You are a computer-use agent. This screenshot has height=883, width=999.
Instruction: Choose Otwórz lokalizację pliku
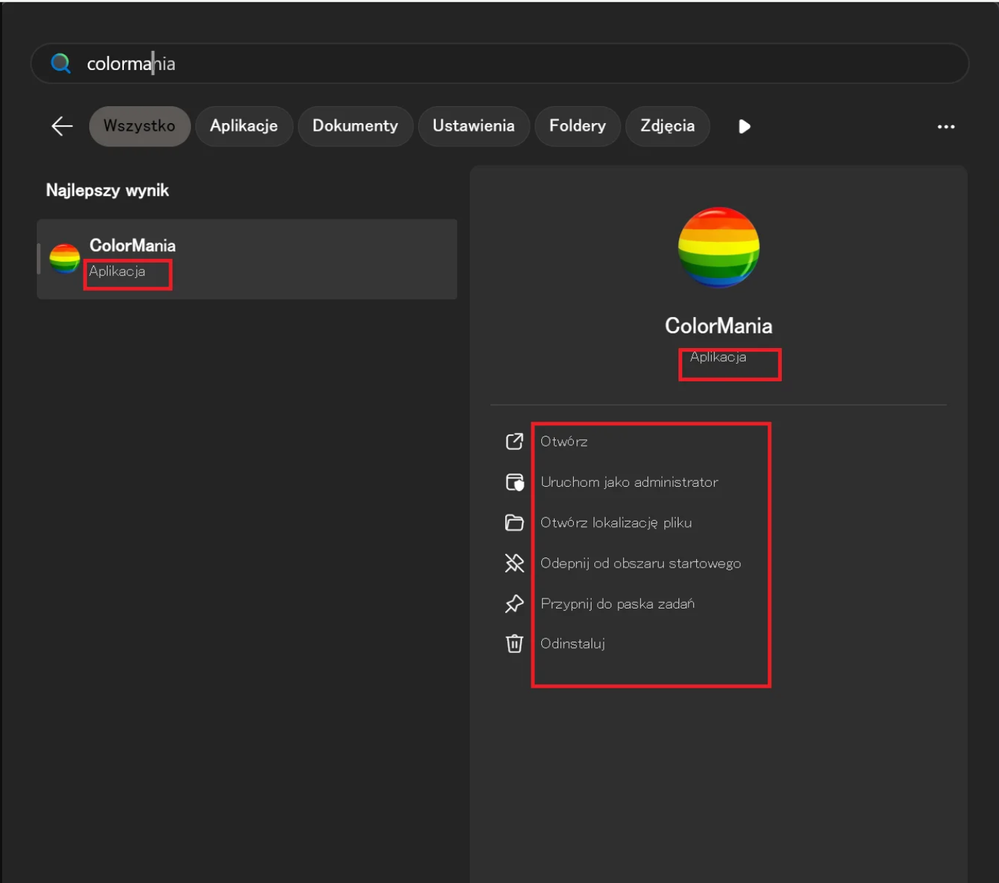click(616, 523)
